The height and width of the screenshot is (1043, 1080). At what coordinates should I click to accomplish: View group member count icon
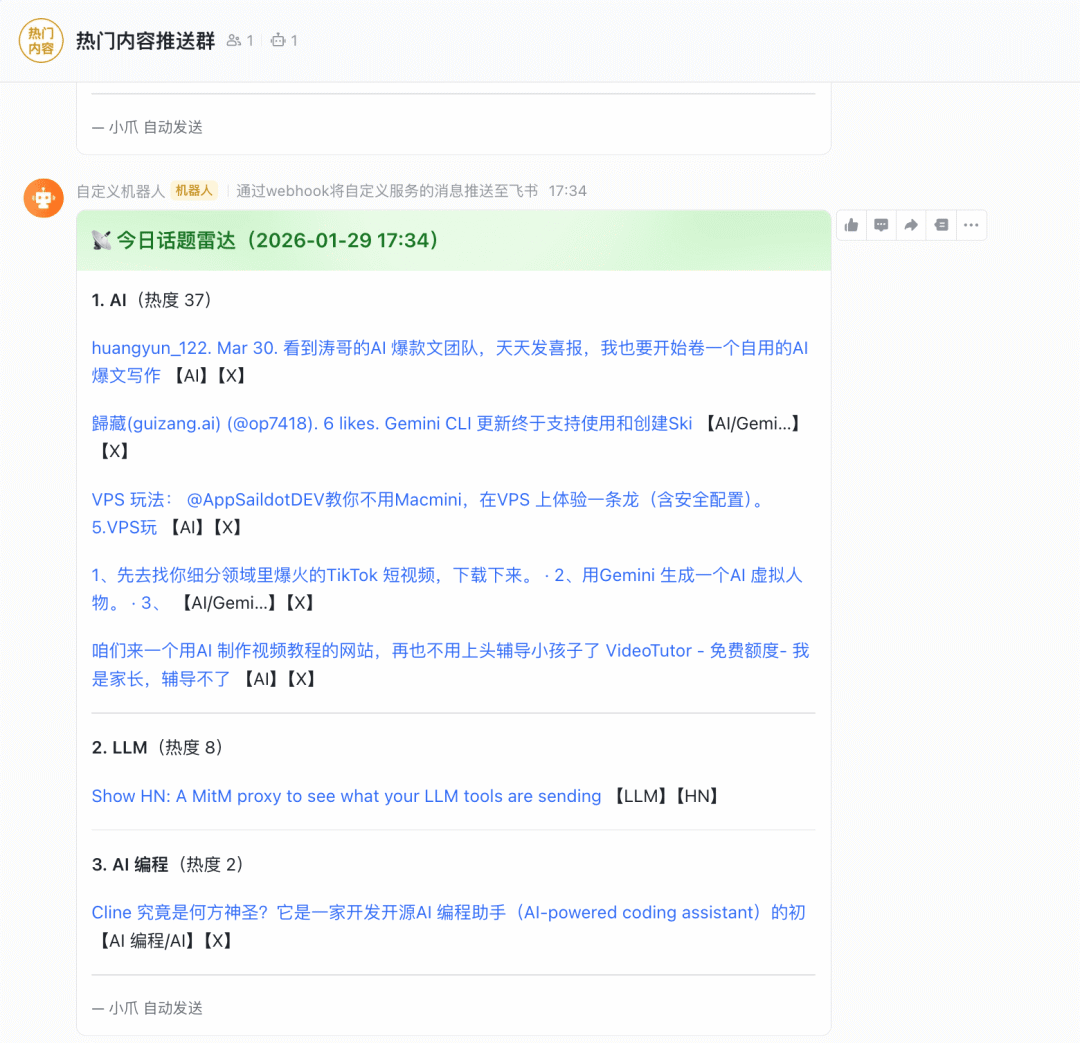pos(234,41)
